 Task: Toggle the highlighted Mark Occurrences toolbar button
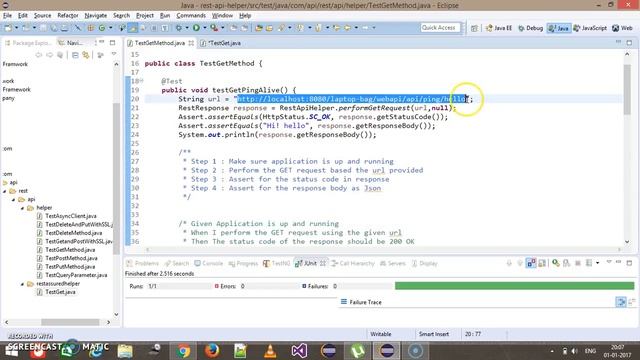click(x=133, y=28)
